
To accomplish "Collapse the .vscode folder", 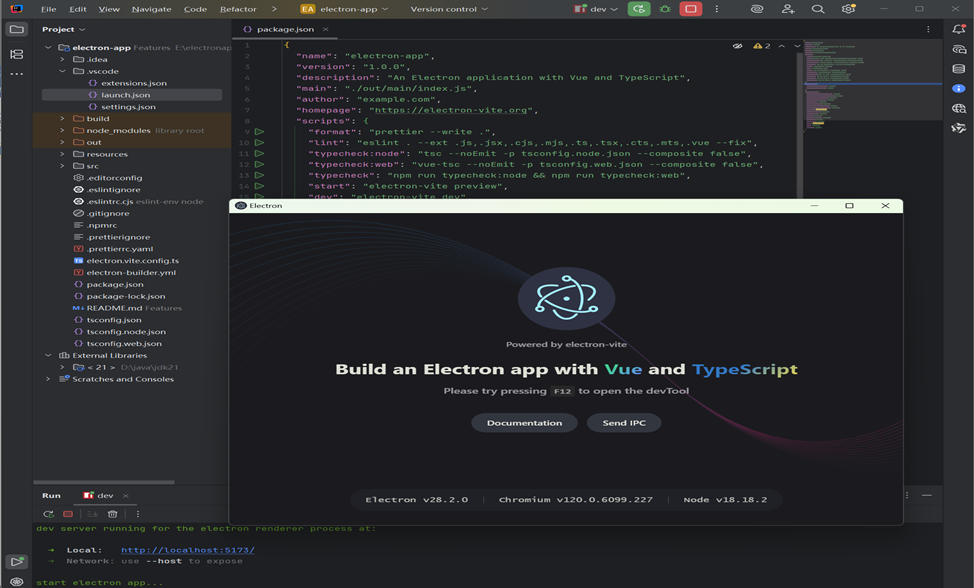I will tap(62, 71).
